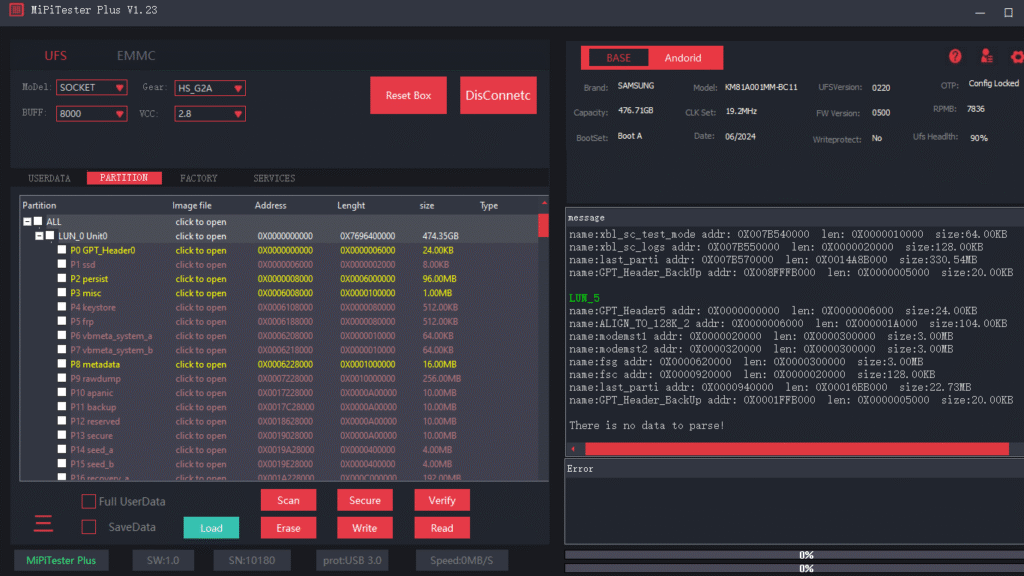Image resolution: width=1024 pixels, height=576 pixels.
Task: Click the green LUN_5 heading in messages
Action: click(584, 298)
